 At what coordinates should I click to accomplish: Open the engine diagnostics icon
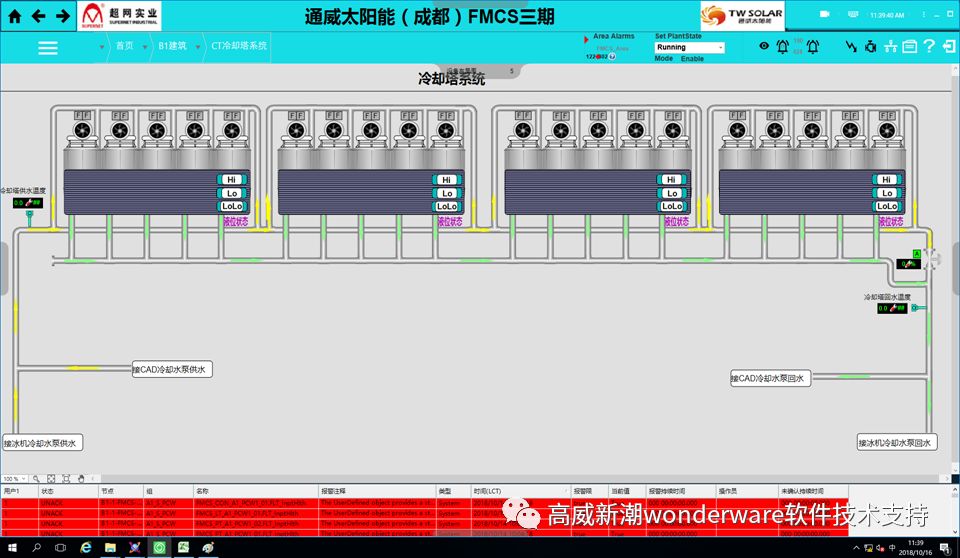pos(870,46)
